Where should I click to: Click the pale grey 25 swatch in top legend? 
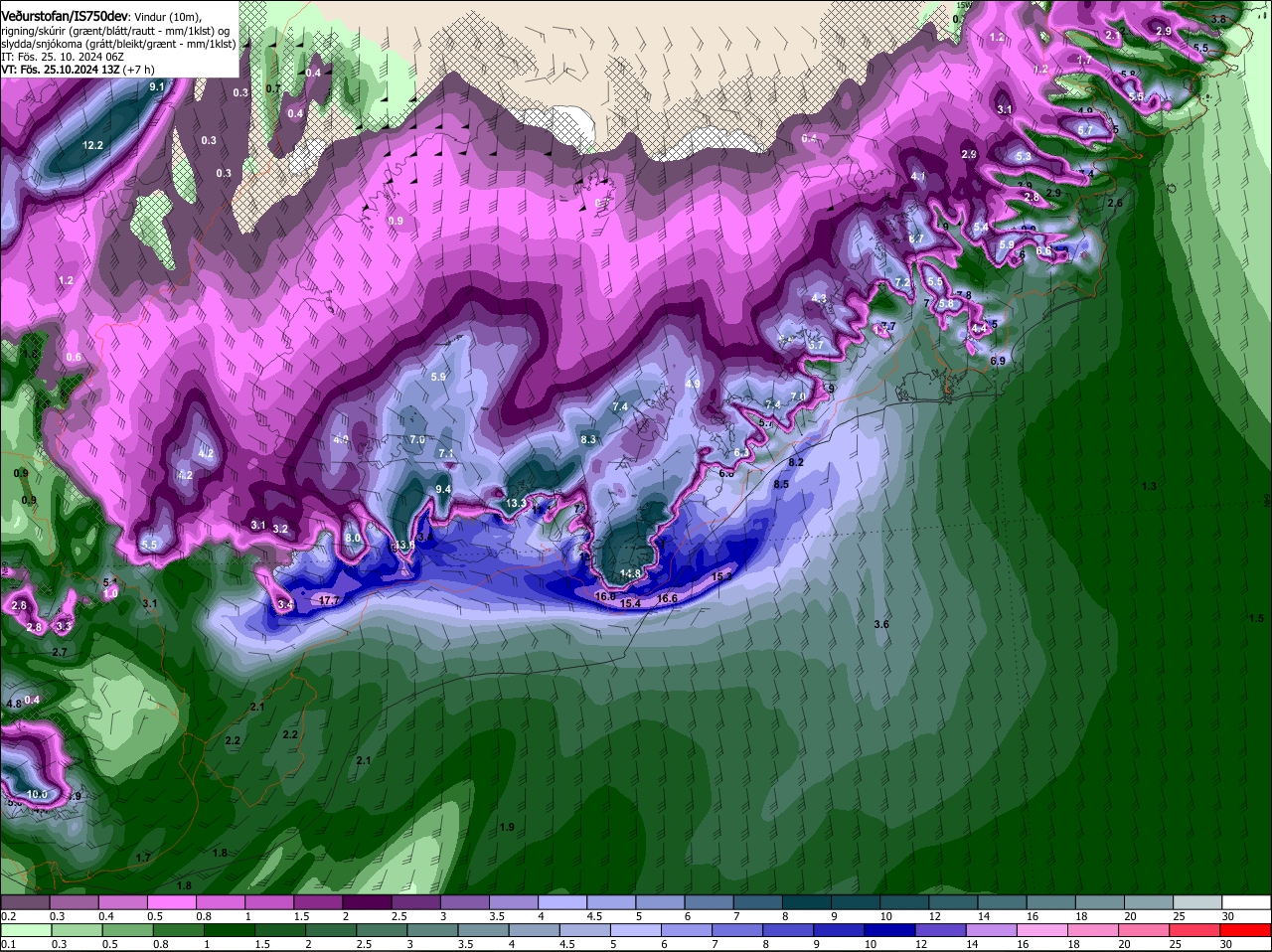pos(1198,901)
